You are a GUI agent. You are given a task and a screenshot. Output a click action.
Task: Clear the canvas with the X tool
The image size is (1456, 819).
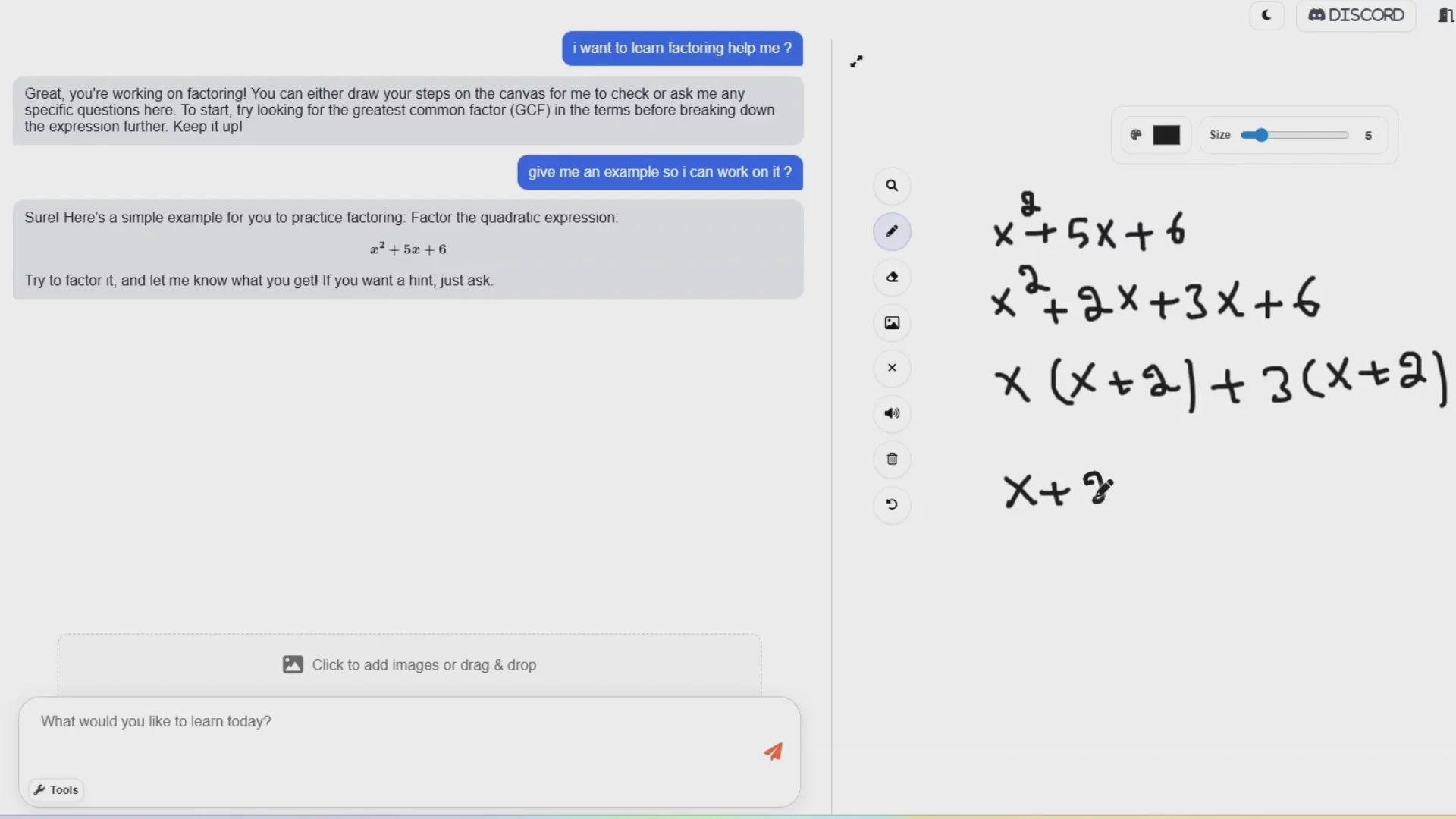892,368
